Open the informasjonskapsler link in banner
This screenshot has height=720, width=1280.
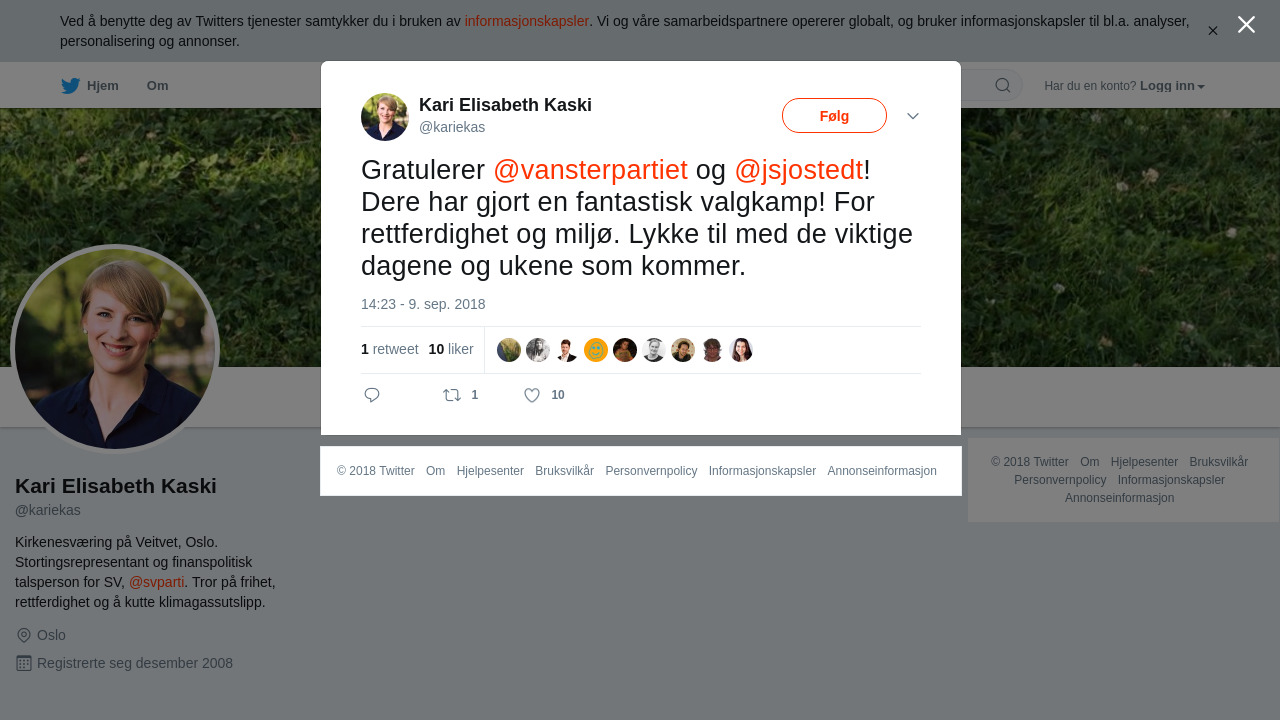tap(527, 21)
